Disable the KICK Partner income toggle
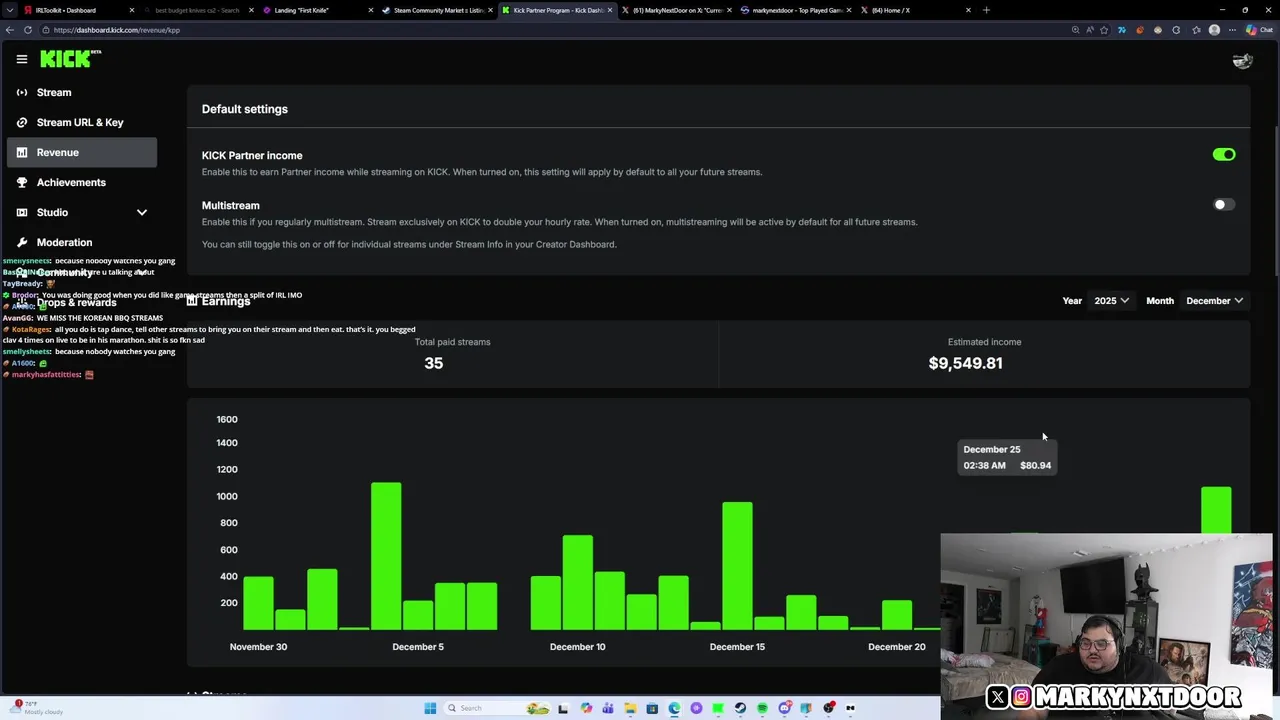Viewport: 1280px width, 720px height. click(x=1224, y=155)
